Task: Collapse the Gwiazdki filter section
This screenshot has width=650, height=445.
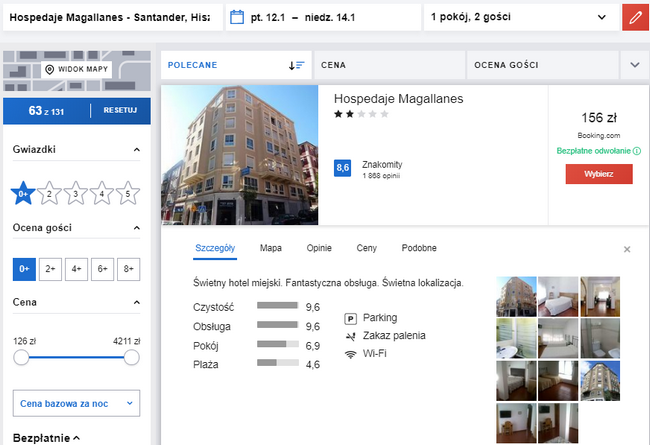Action: pos(136,150)
